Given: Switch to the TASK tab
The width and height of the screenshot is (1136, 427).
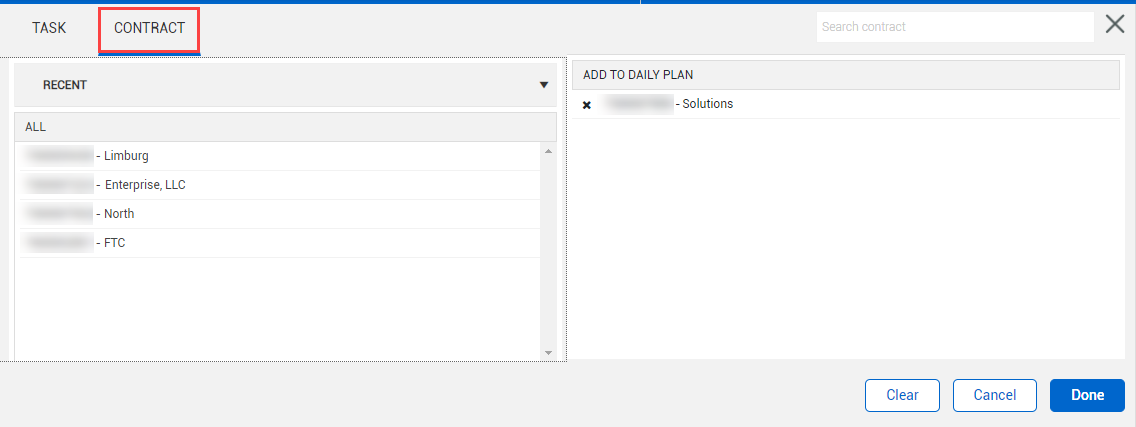Looking at the screenshot, I should click(49, 28).
